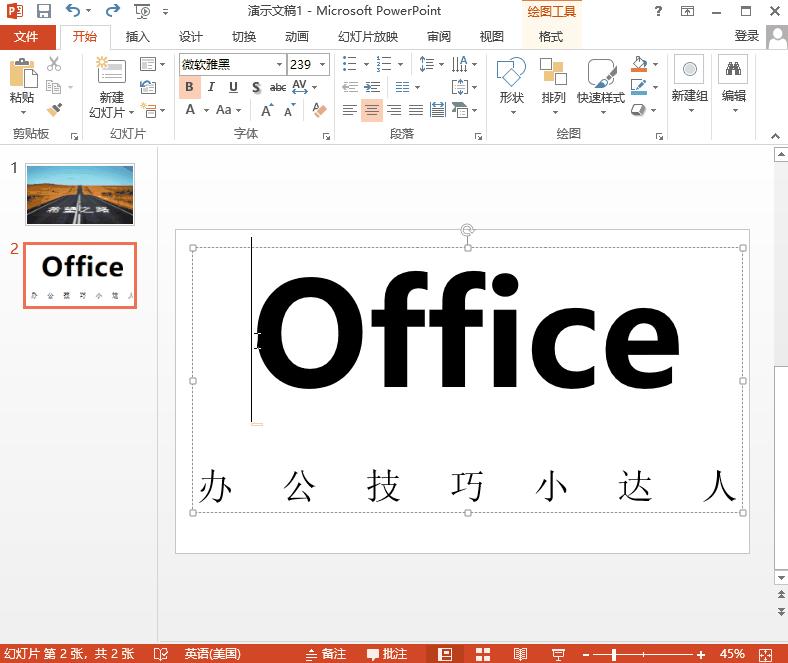788x663 pixels.
Task: Click the Copy icon in clipboard group
Action: [53, 87]
